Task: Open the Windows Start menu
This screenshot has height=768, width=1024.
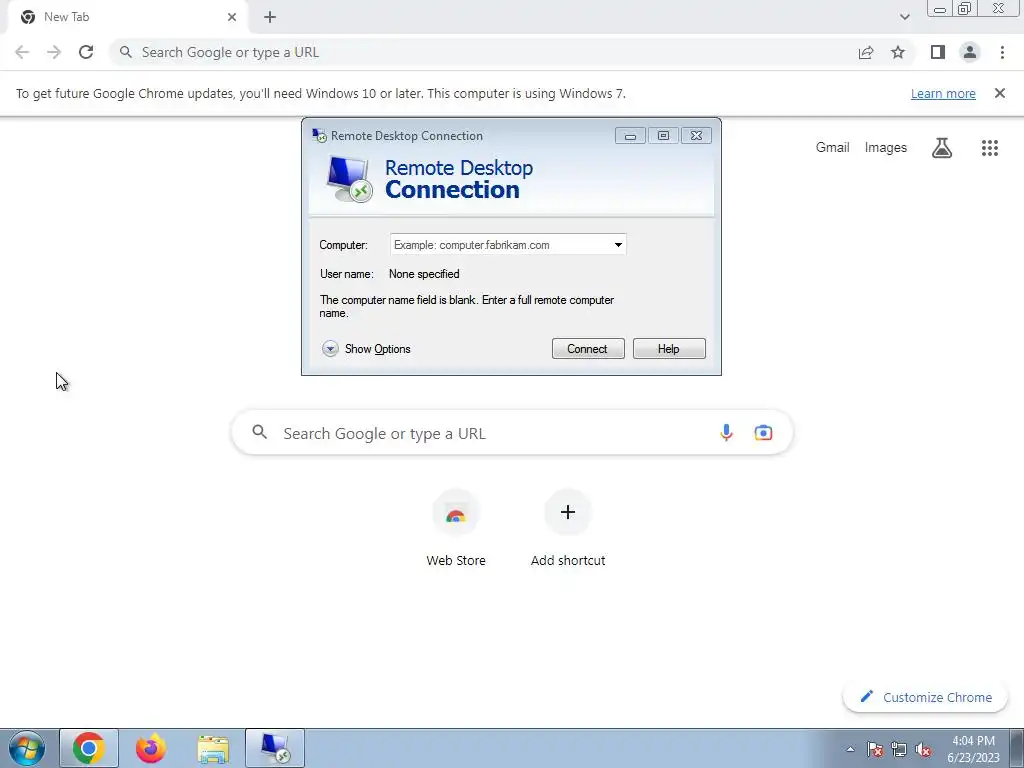Action: click(x=27, y=748)
